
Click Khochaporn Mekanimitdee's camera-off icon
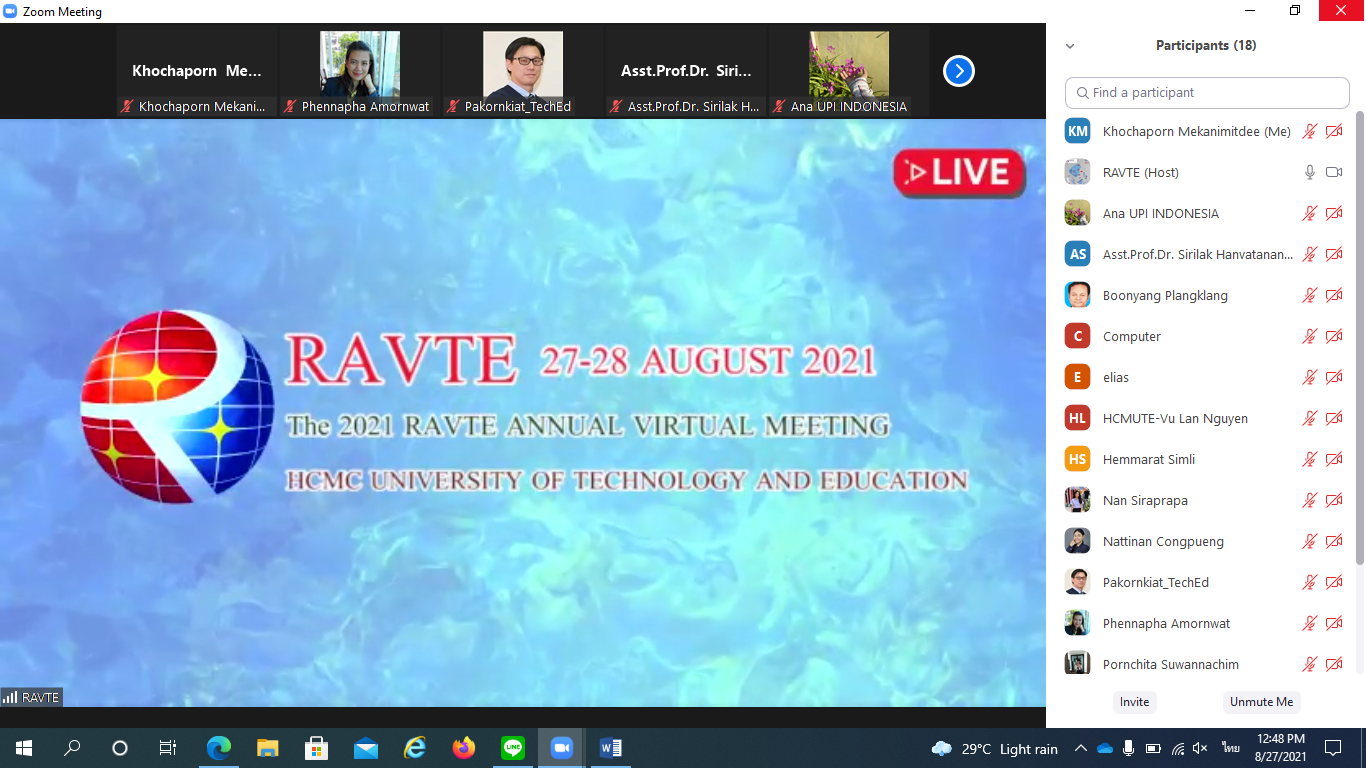click(x=1334, y=131)
